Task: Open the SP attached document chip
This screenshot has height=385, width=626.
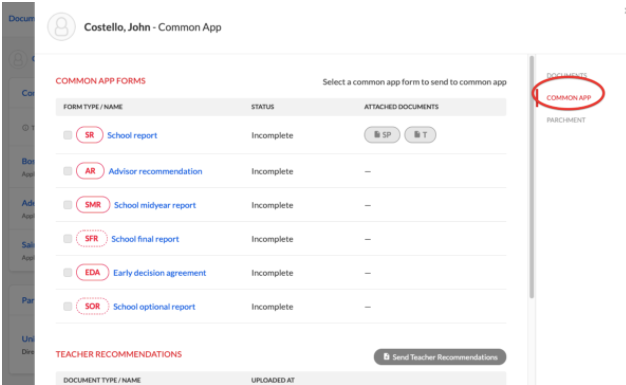Action: 382,135
